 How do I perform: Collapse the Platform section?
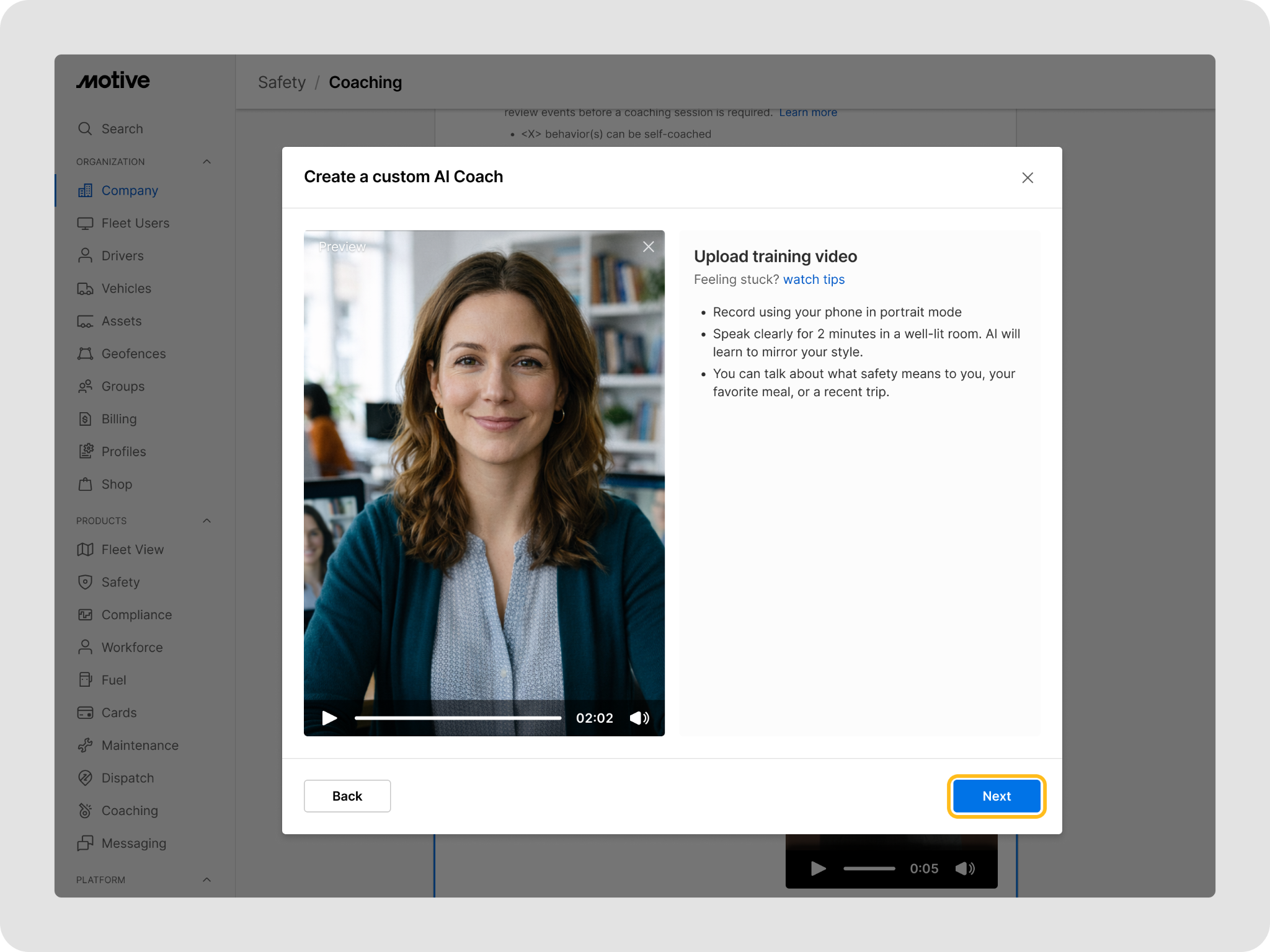[207, 879]
